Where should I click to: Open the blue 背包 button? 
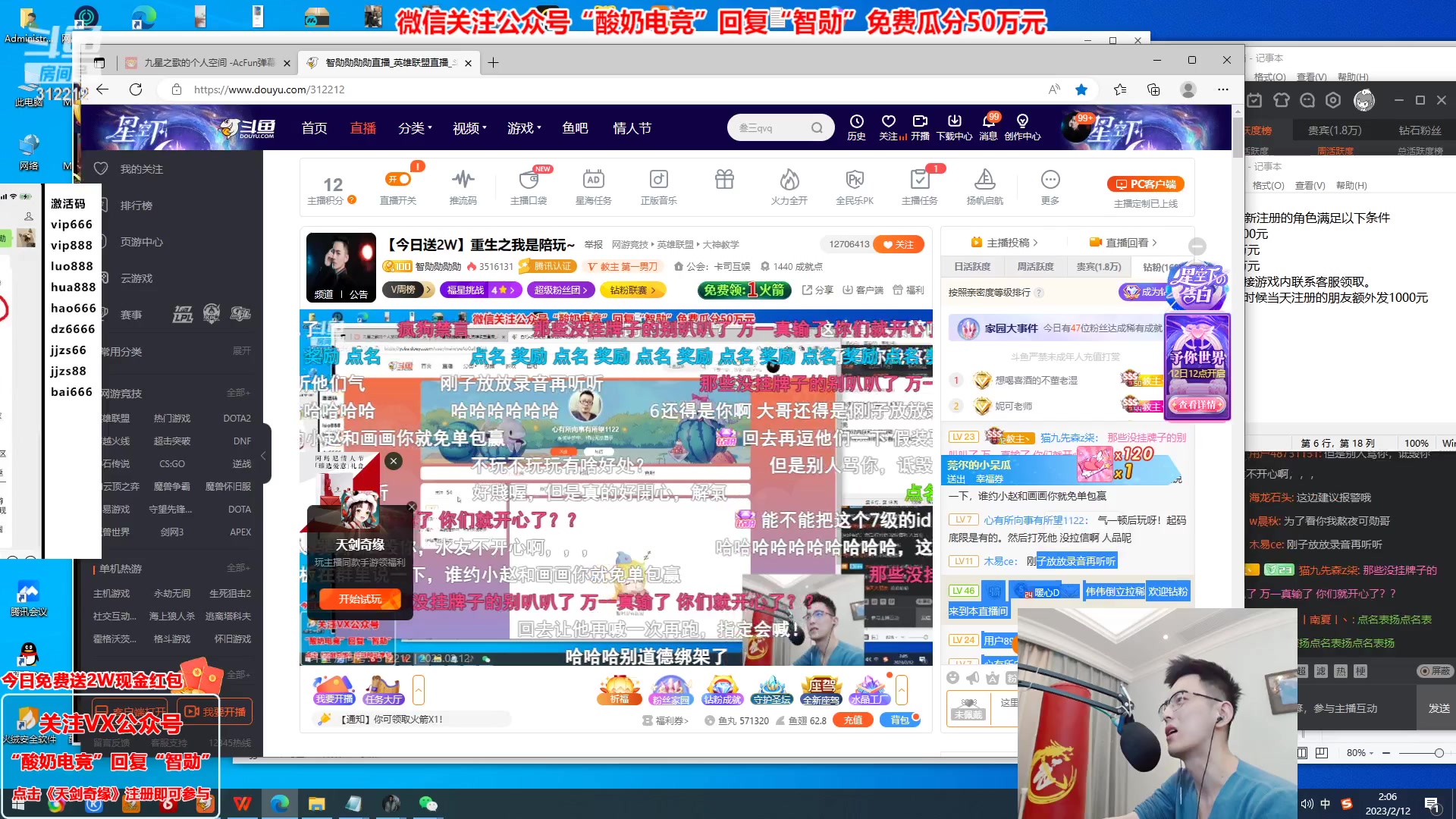(x=900, y=720)
